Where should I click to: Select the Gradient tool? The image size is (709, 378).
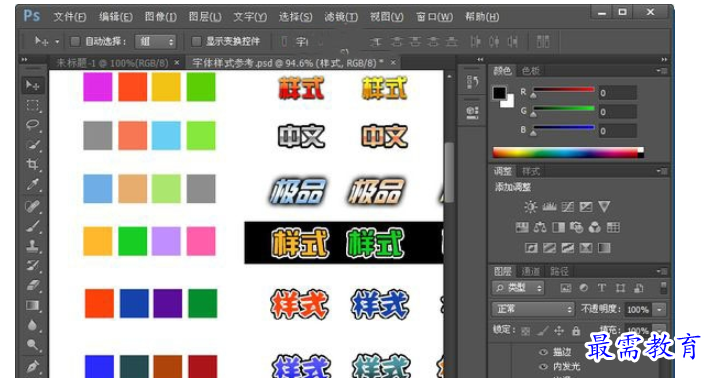point(32,305)
